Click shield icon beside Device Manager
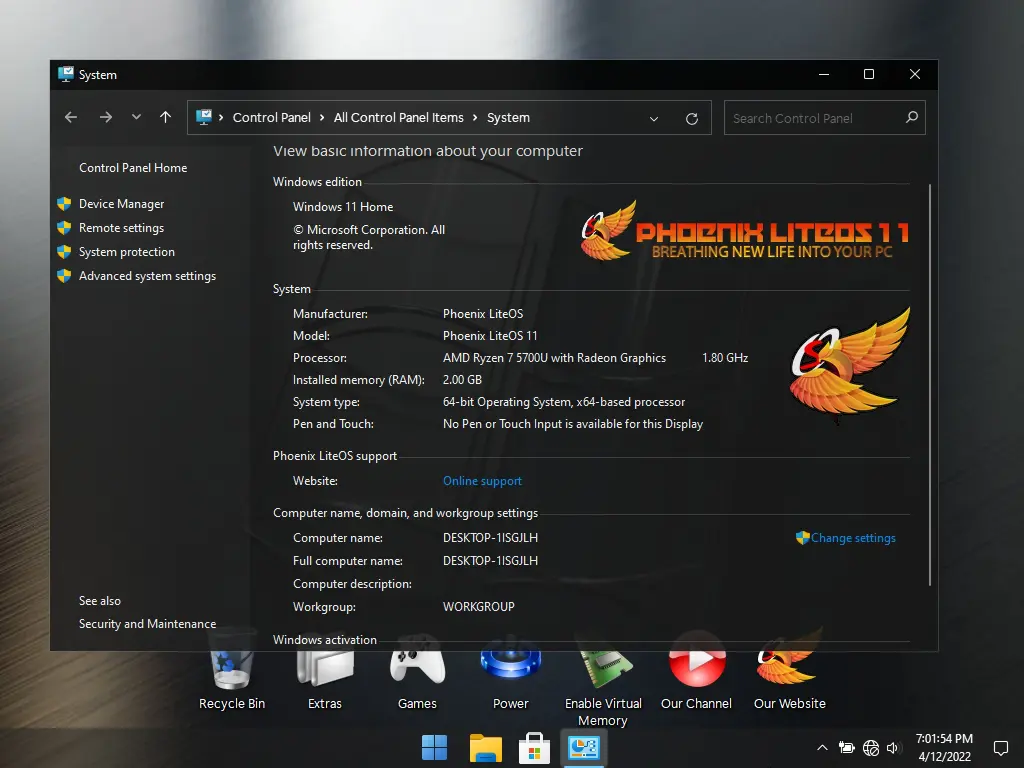1024x768 pixels. pos(64,204)
